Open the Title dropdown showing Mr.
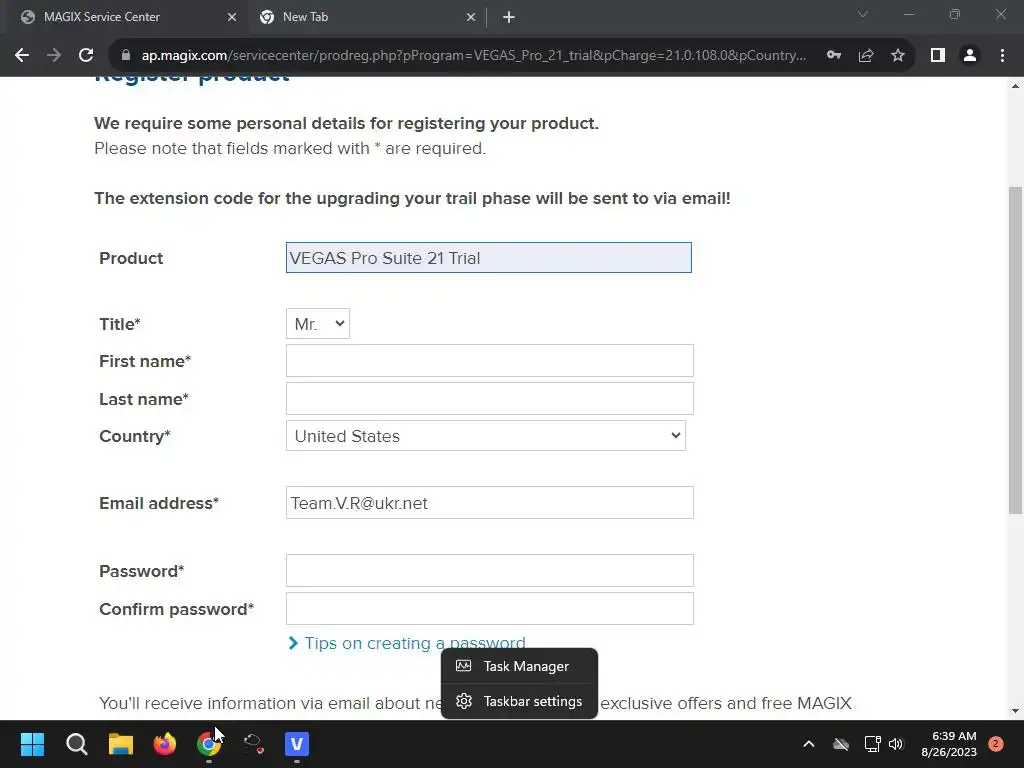The height and width of the screenshot is (768, 1024). tap(318, 324)
